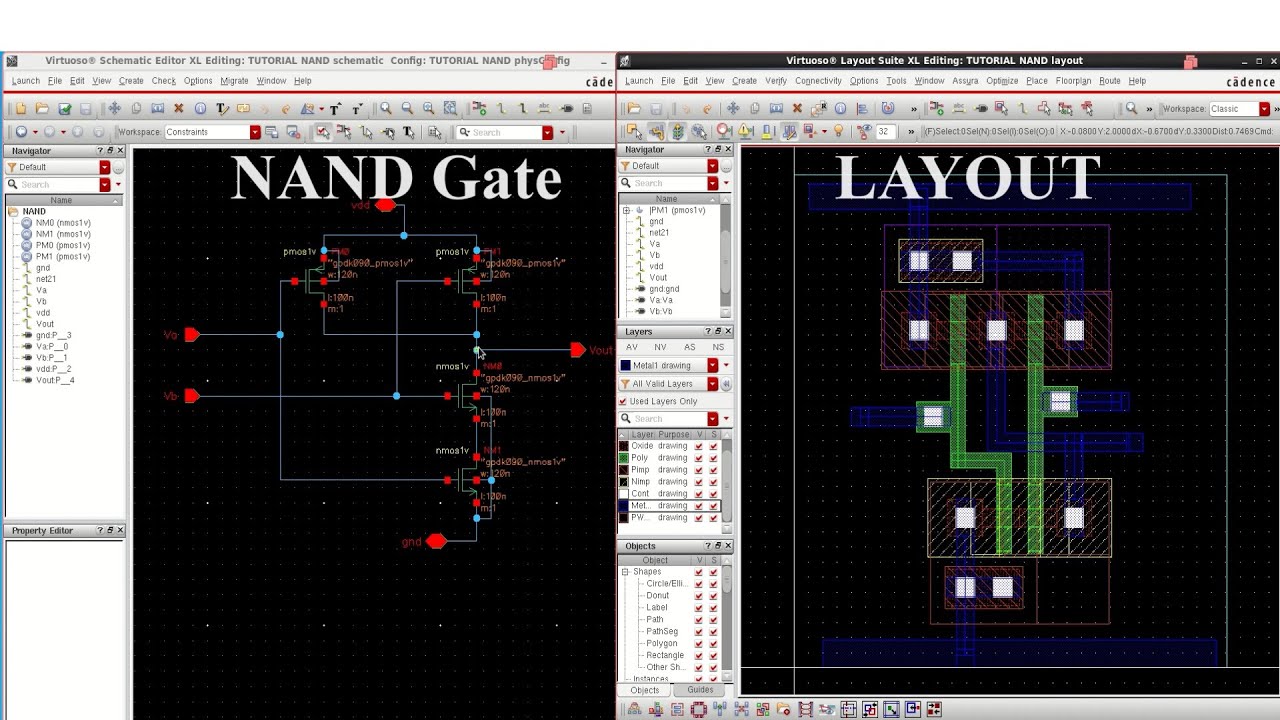Click NV button in Layers panel
The height and width of the screenshot is (720, 1280).
click(x=660, y=348)
